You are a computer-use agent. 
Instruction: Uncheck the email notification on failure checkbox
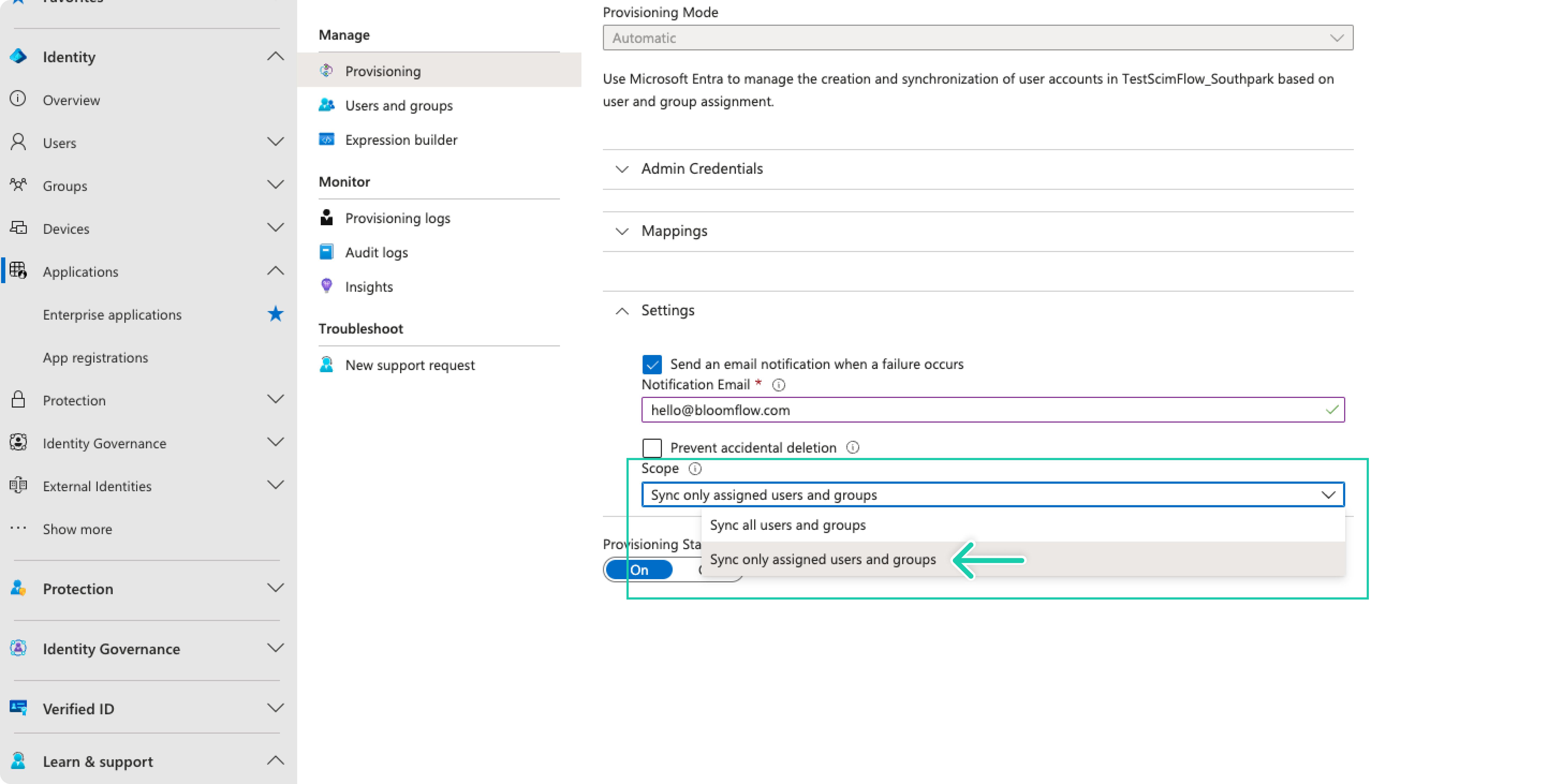651,364
